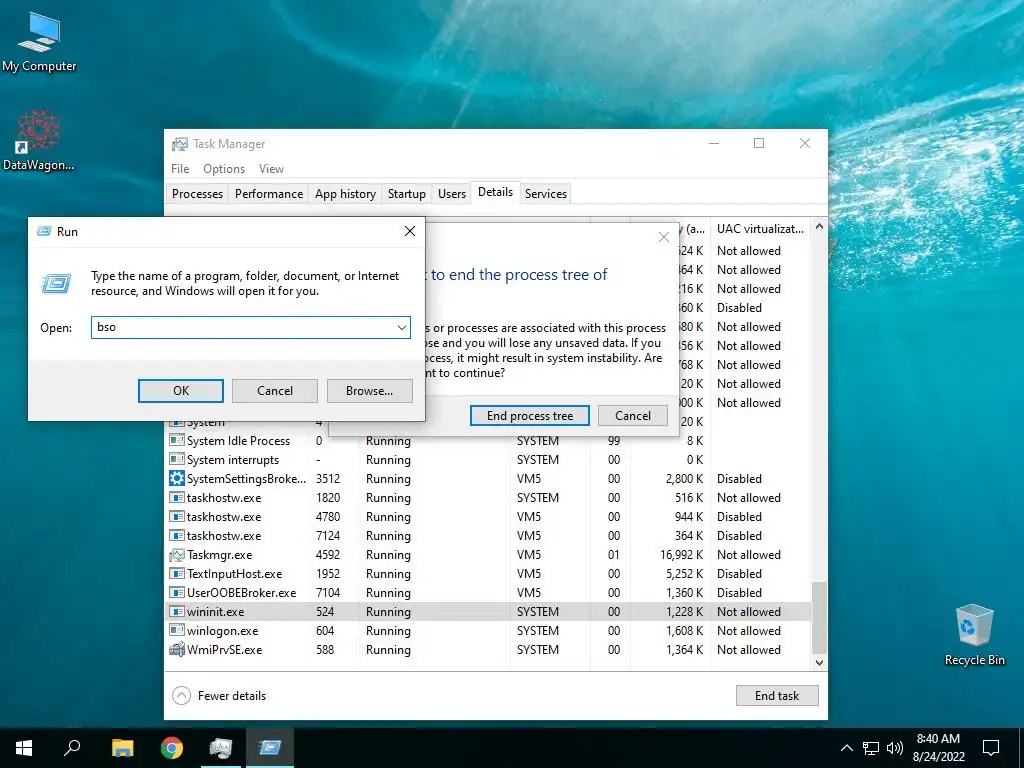Click the vertical scrollbar thumb
The width and height of the screenshot is (1024, 768).
click(x=819, y=616)
